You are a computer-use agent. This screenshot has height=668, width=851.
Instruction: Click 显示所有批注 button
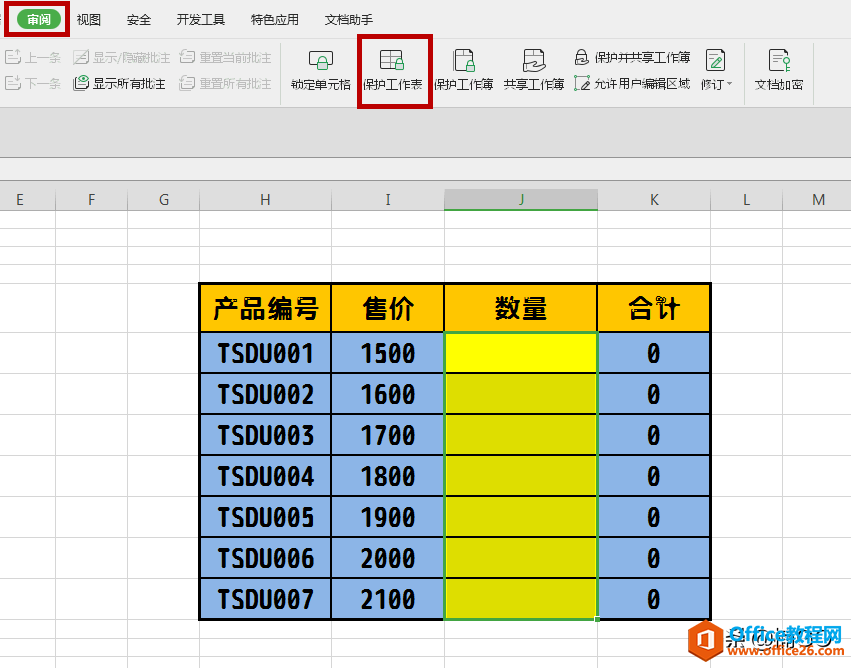click(119, 84)
